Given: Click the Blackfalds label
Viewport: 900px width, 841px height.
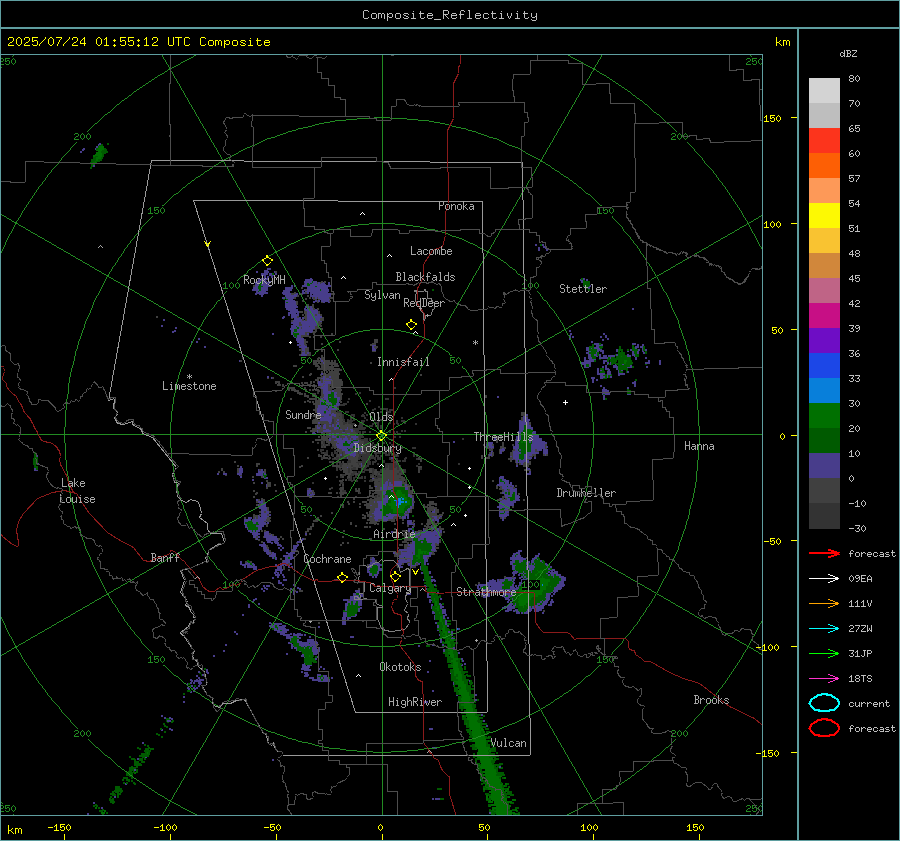Looking at the screenshot, I should 425,277.
